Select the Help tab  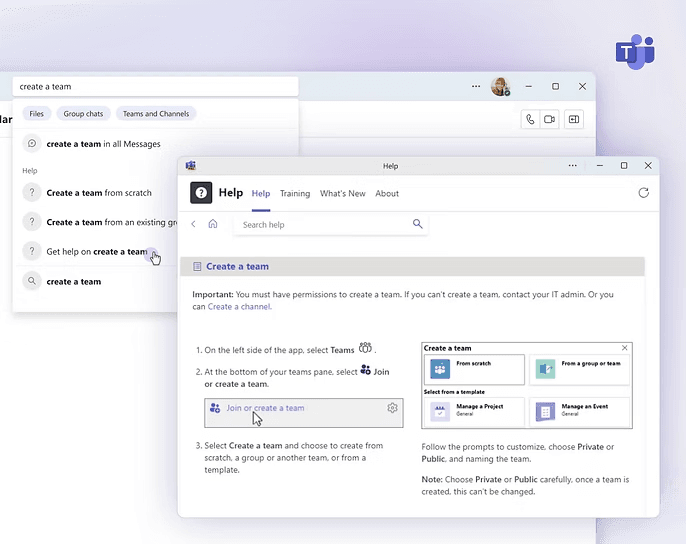click(x=261, y=193)
